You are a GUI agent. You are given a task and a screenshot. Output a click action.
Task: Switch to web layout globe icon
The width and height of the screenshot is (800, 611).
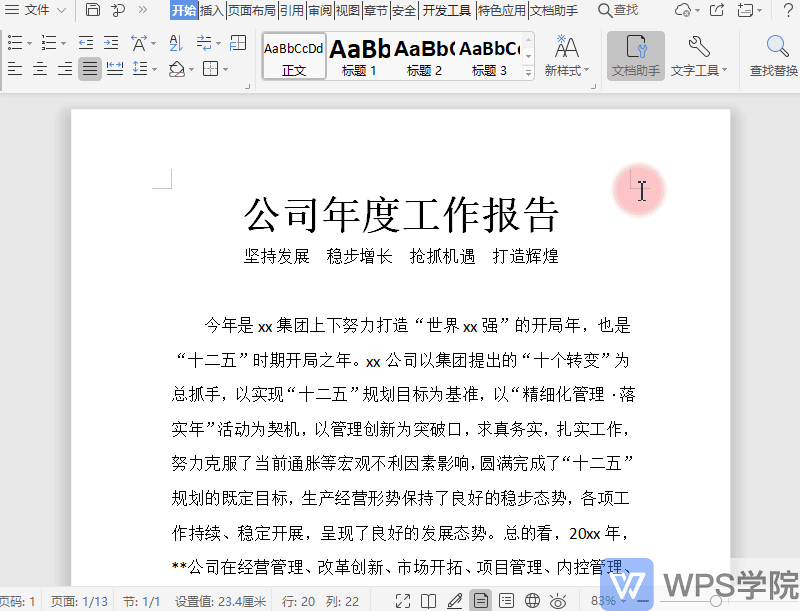(532, 601)
